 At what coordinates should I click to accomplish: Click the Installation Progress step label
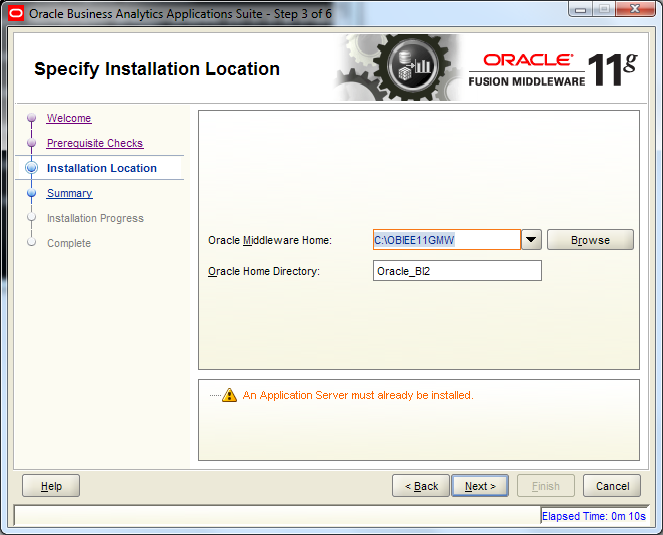tap(95, 218)
